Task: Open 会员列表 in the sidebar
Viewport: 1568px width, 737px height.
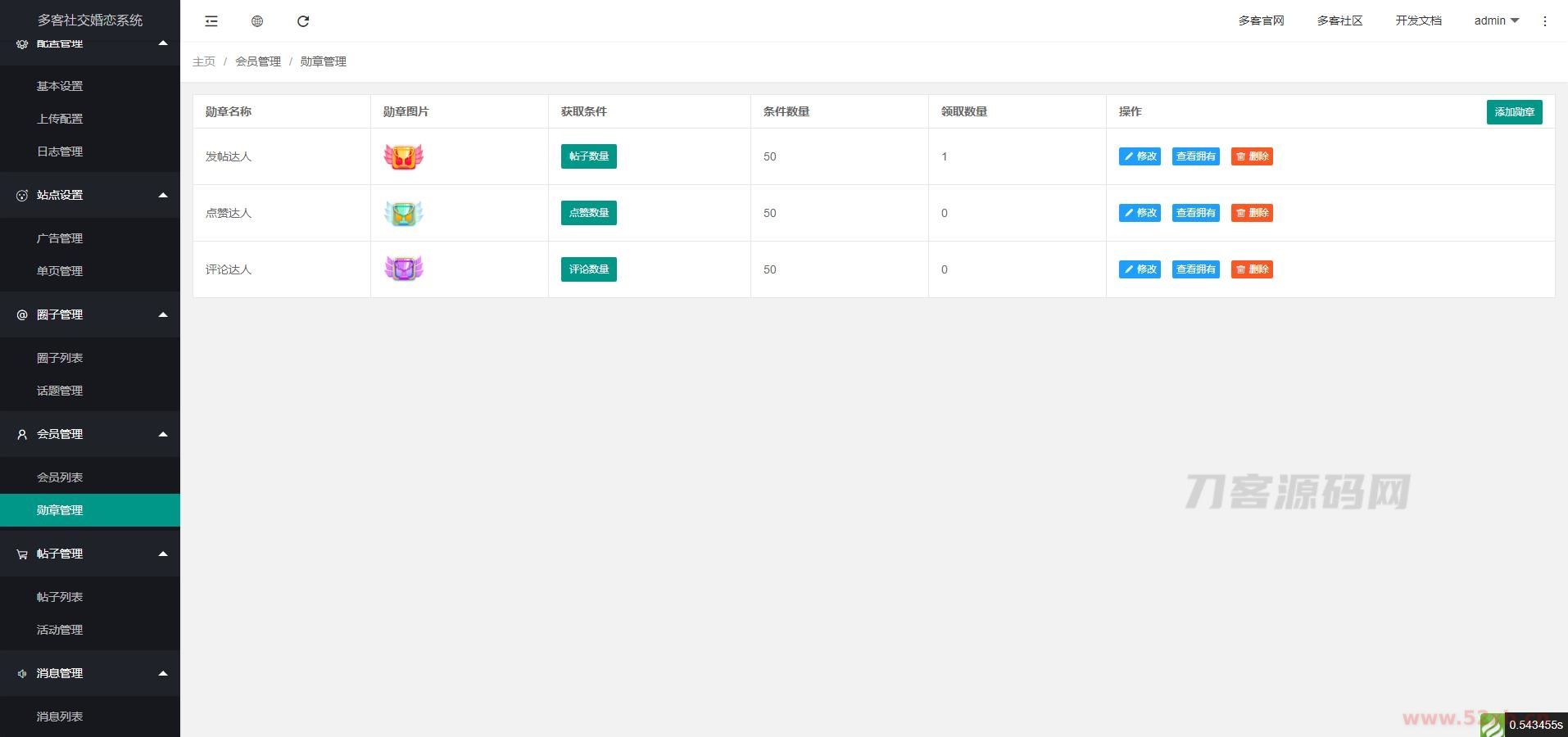Action: pyautogui.click(x=60, y=477)
